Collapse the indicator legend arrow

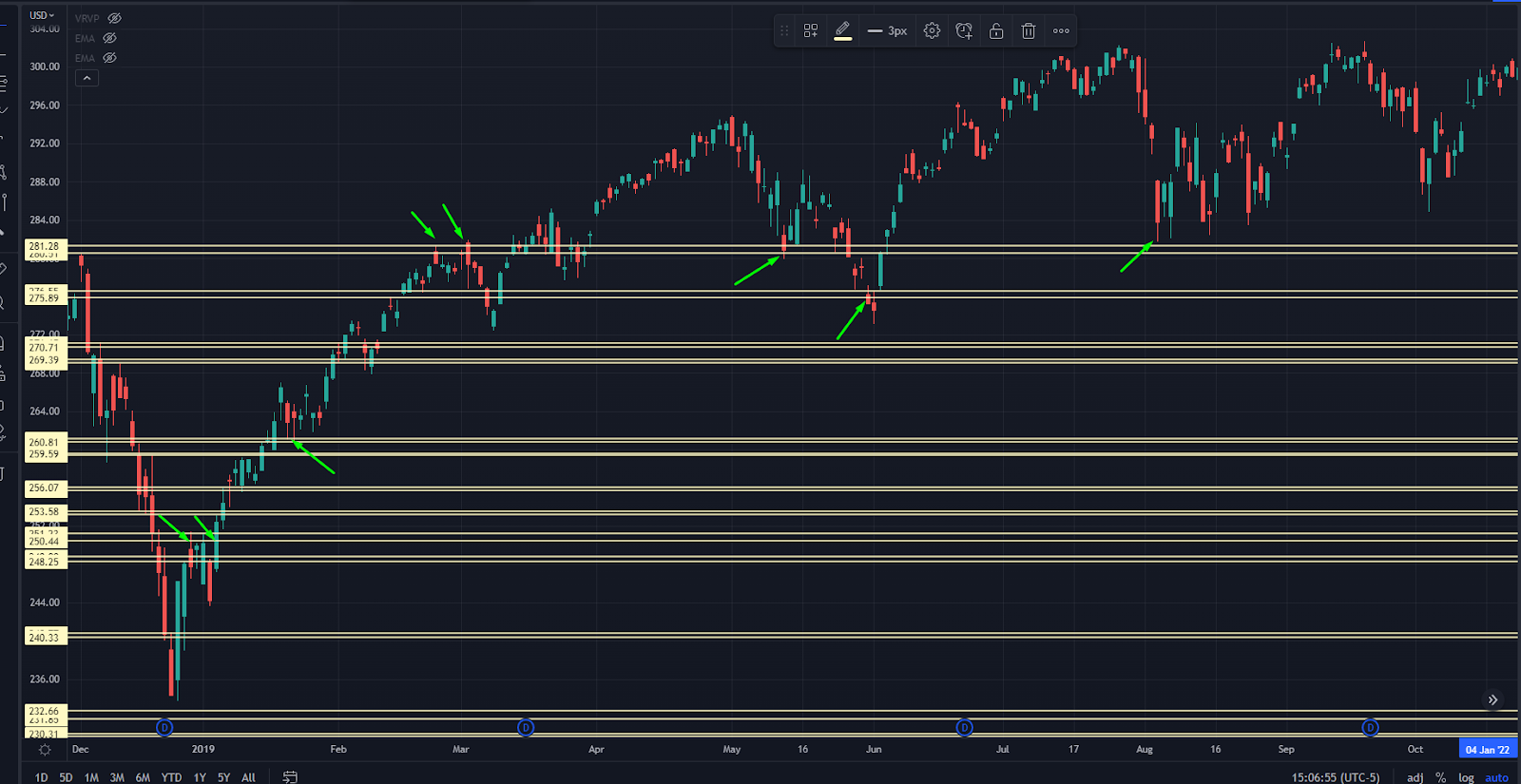click(x=87, y=78)
